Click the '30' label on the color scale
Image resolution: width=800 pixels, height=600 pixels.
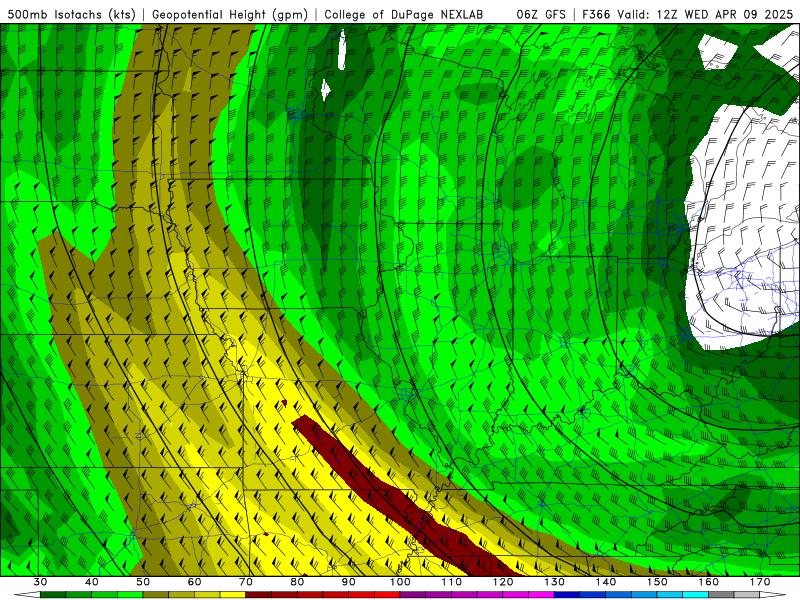[40, 582]
